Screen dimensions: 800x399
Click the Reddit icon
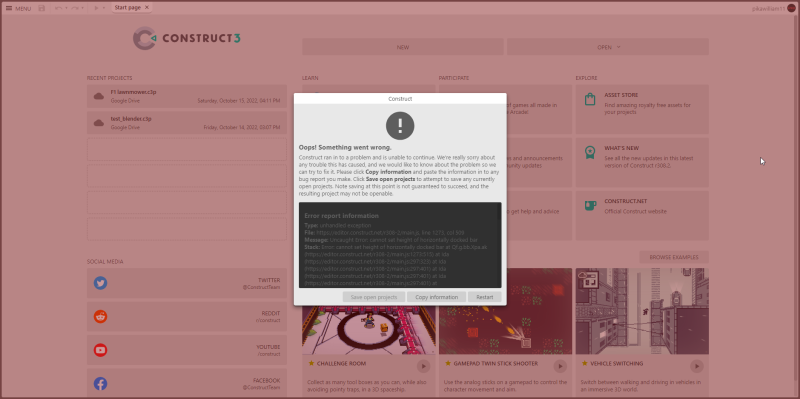pos(101,316)
